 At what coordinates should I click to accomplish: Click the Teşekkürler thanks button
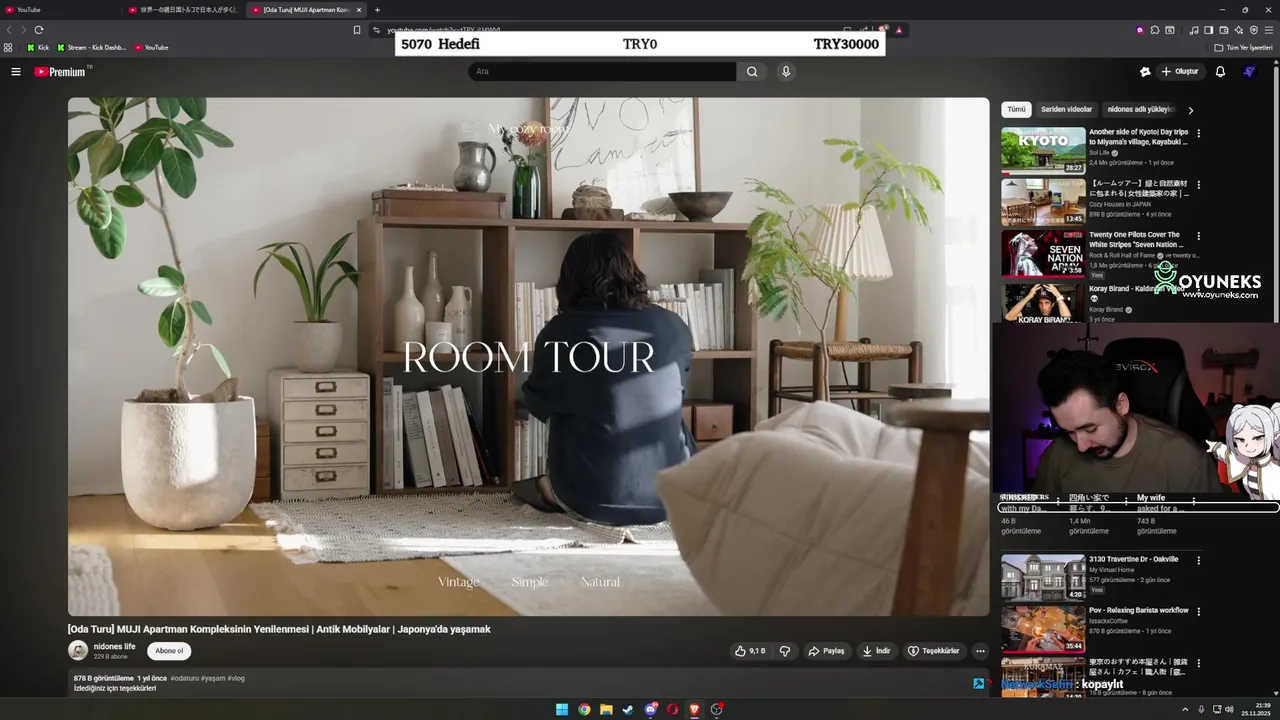[933, 651]
